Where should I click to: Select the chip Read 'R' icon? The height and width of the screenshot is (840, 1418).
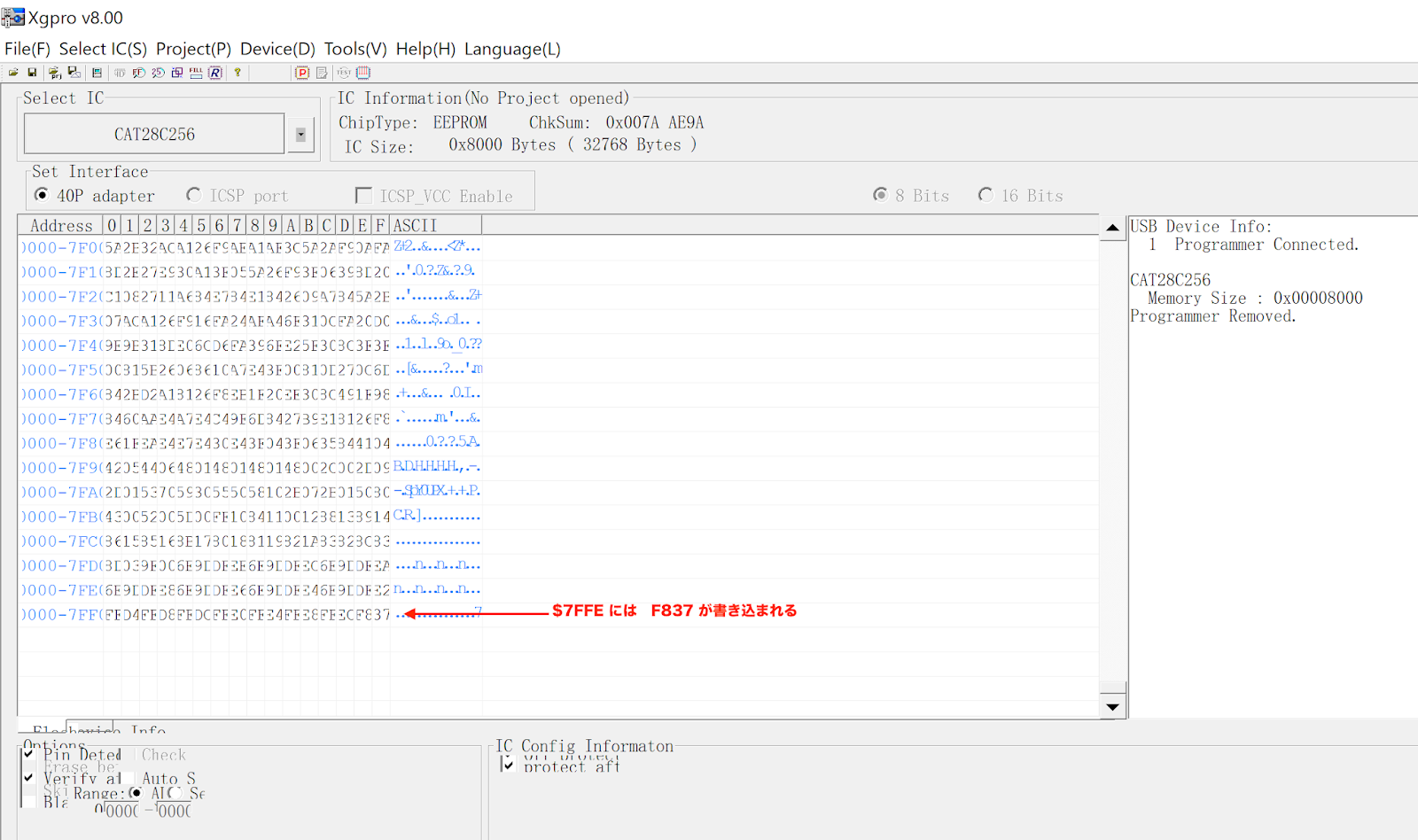pyautogui.click(x=215, y=72)
